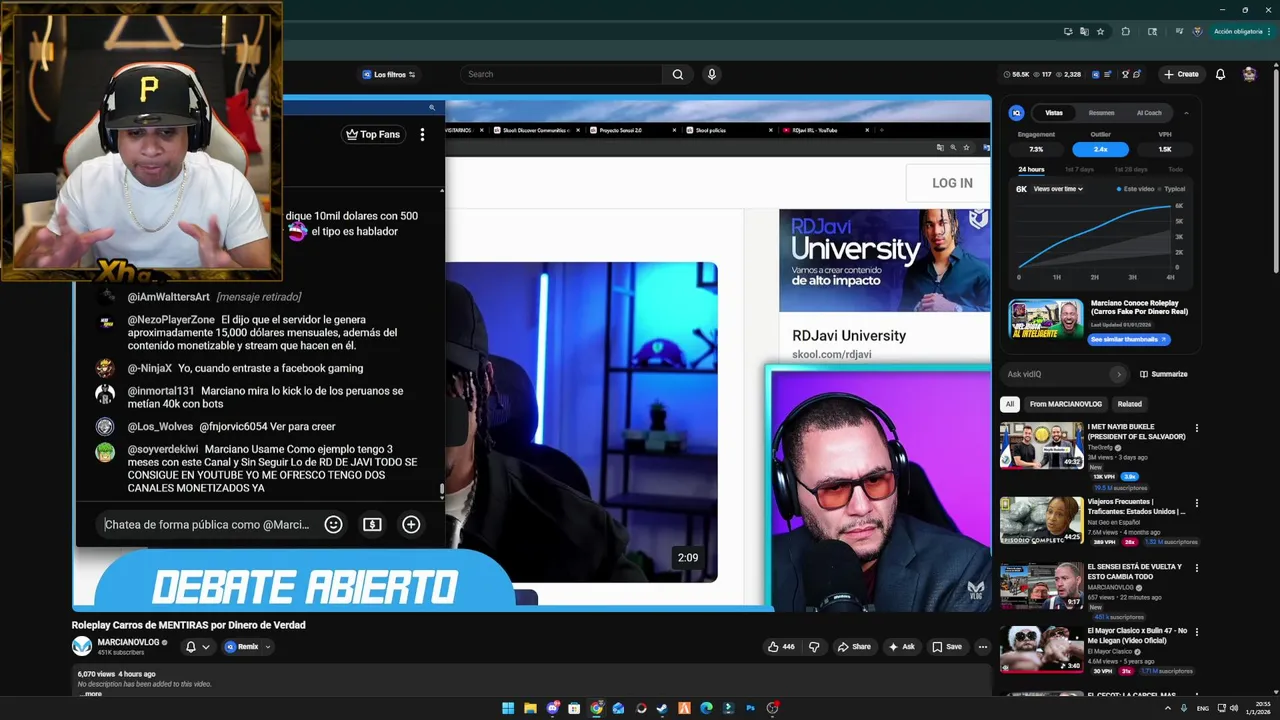Click See similar thumbnails button

tap(1129, 340)
